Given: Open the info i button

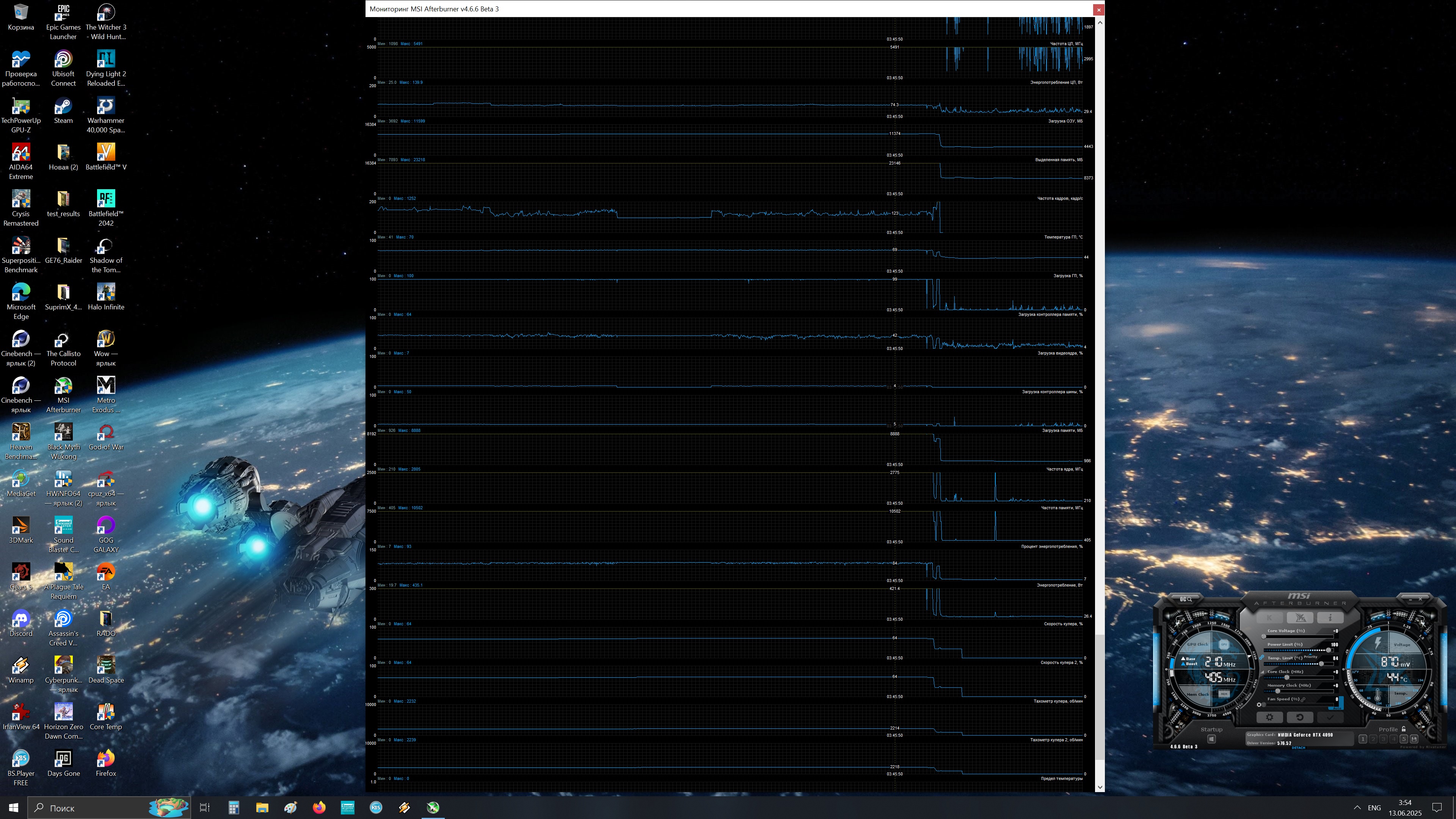Looking at the screenshot, I should point(1330,618).
